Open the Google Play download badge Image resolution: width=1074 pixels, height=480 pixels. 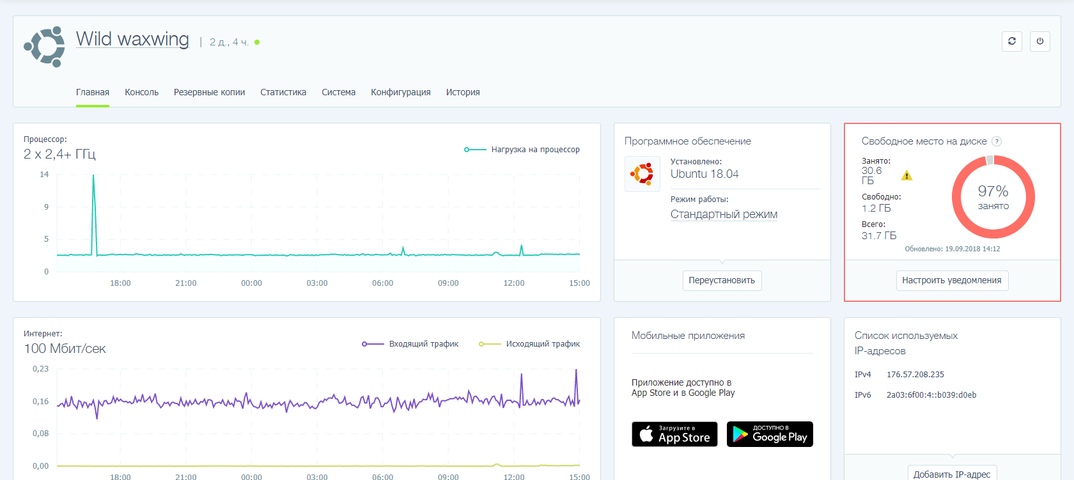(x=769, y=434)
